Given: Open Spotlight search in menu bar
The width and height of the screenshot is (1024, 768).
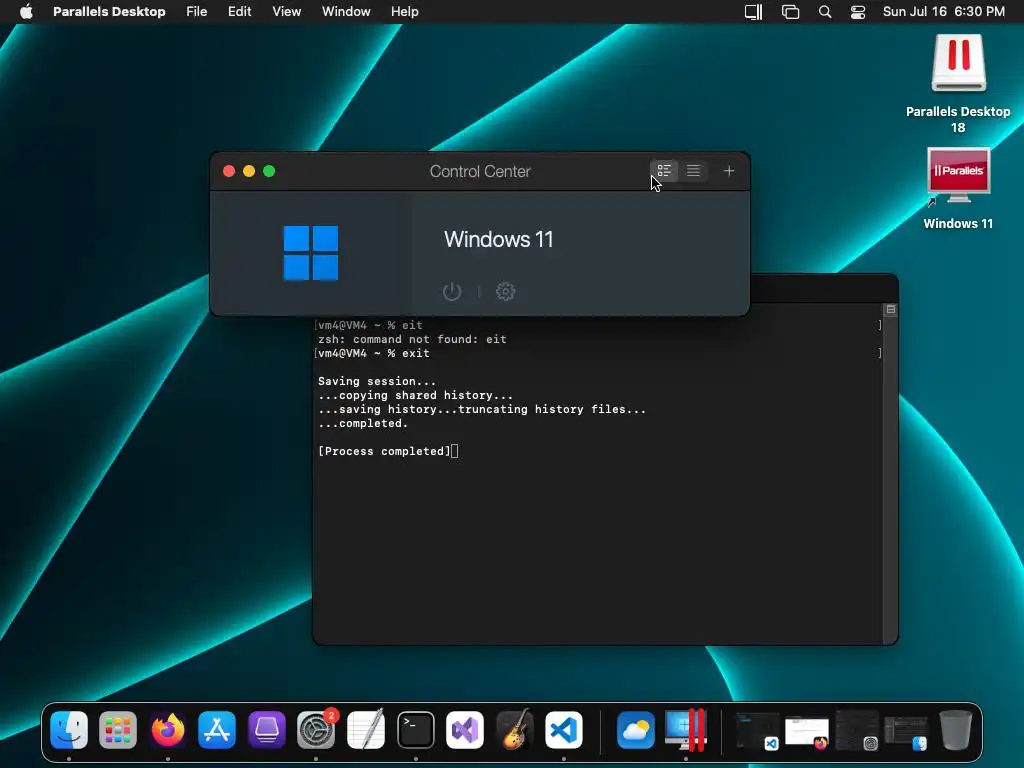Looking at the screenshot, I should (x=825, y=12).
